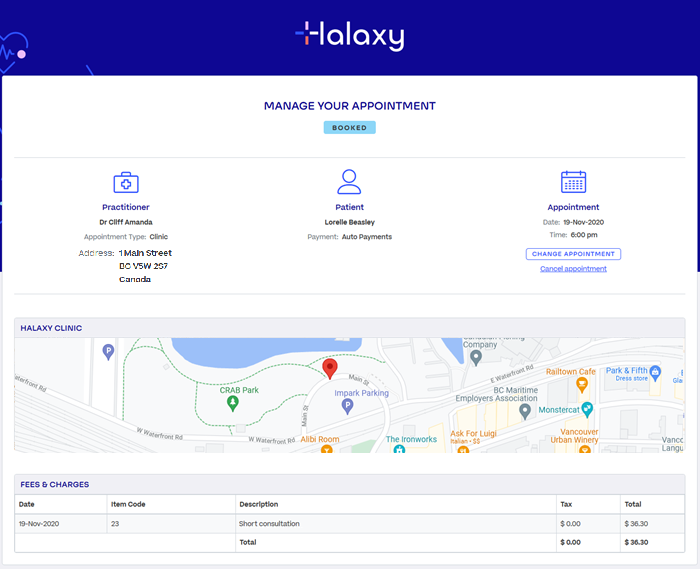The height and width of the screenshot is (569, 700).
Task: Click the Practitioner medical kit icon
Action: click(125, 182)
